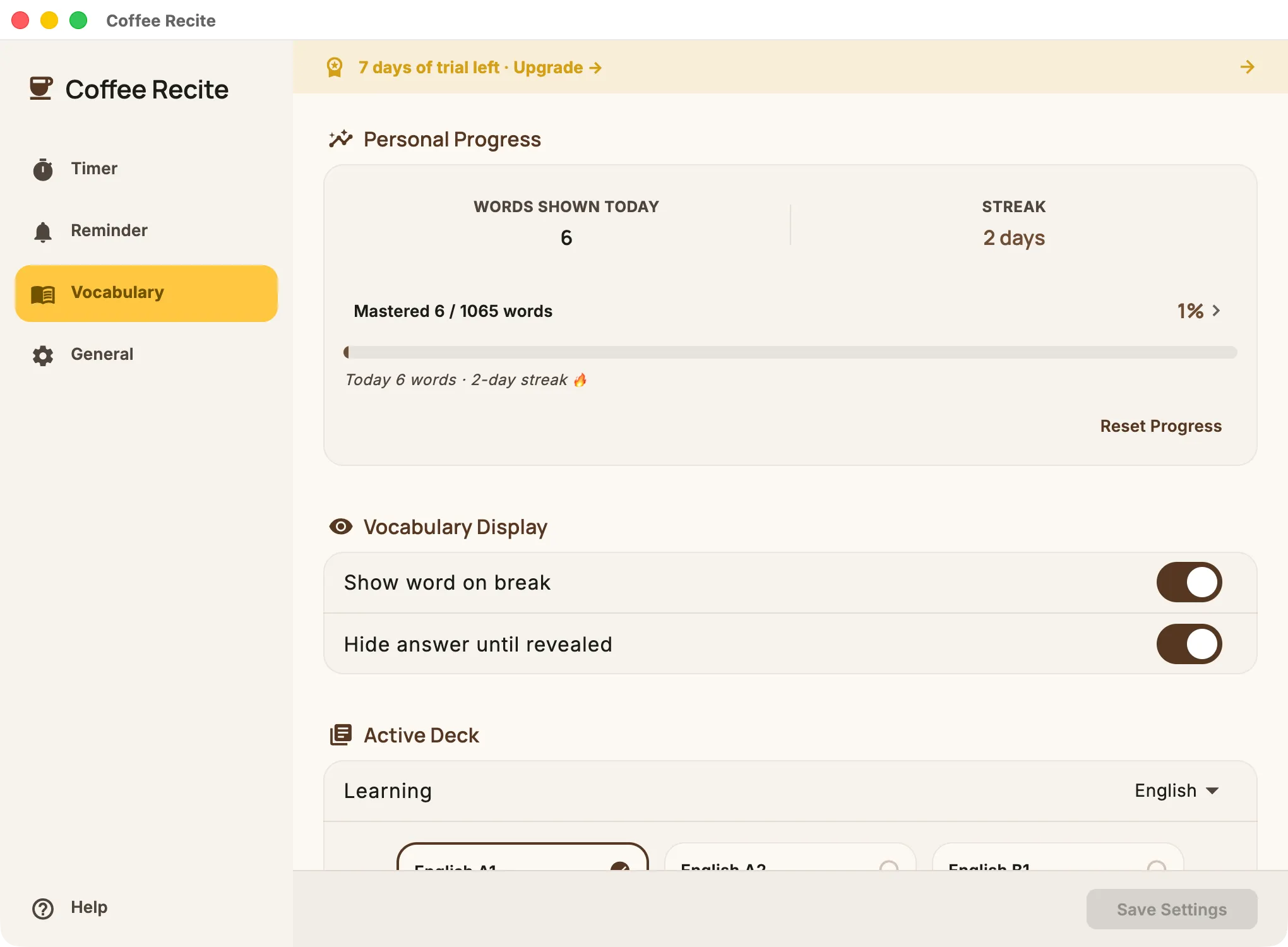Image resolution: width=1288 pixels, height=947 pixels.
Task: Toggle the Hide answer until revealed switch
Action: click(1189, 644)
